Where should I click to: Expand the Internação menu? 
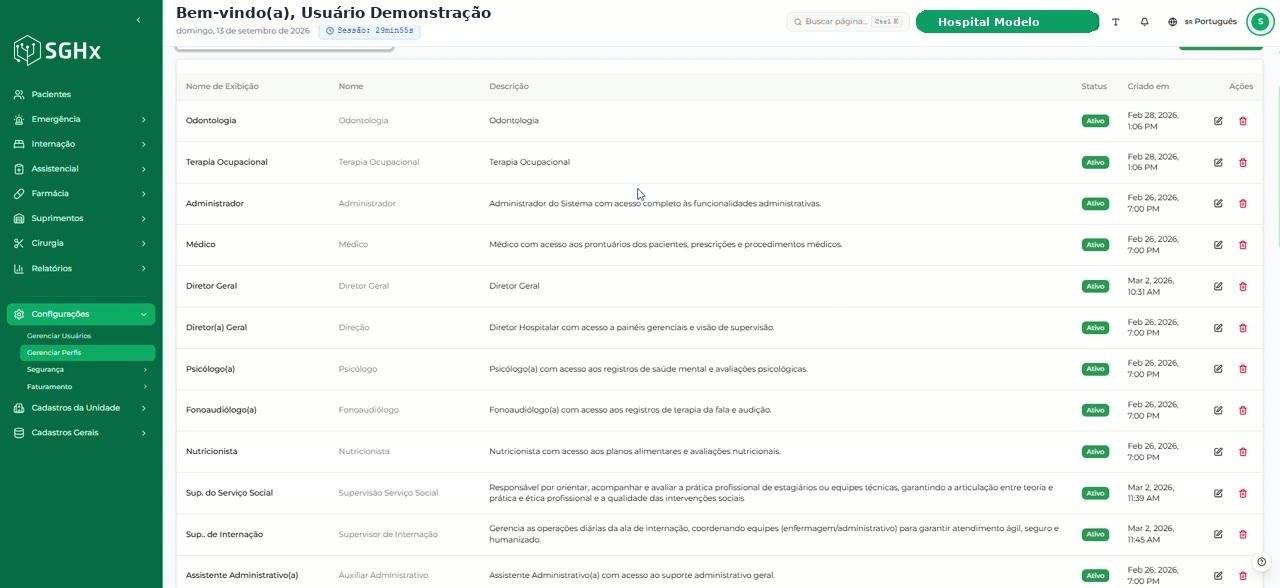[x=81, y=144]
